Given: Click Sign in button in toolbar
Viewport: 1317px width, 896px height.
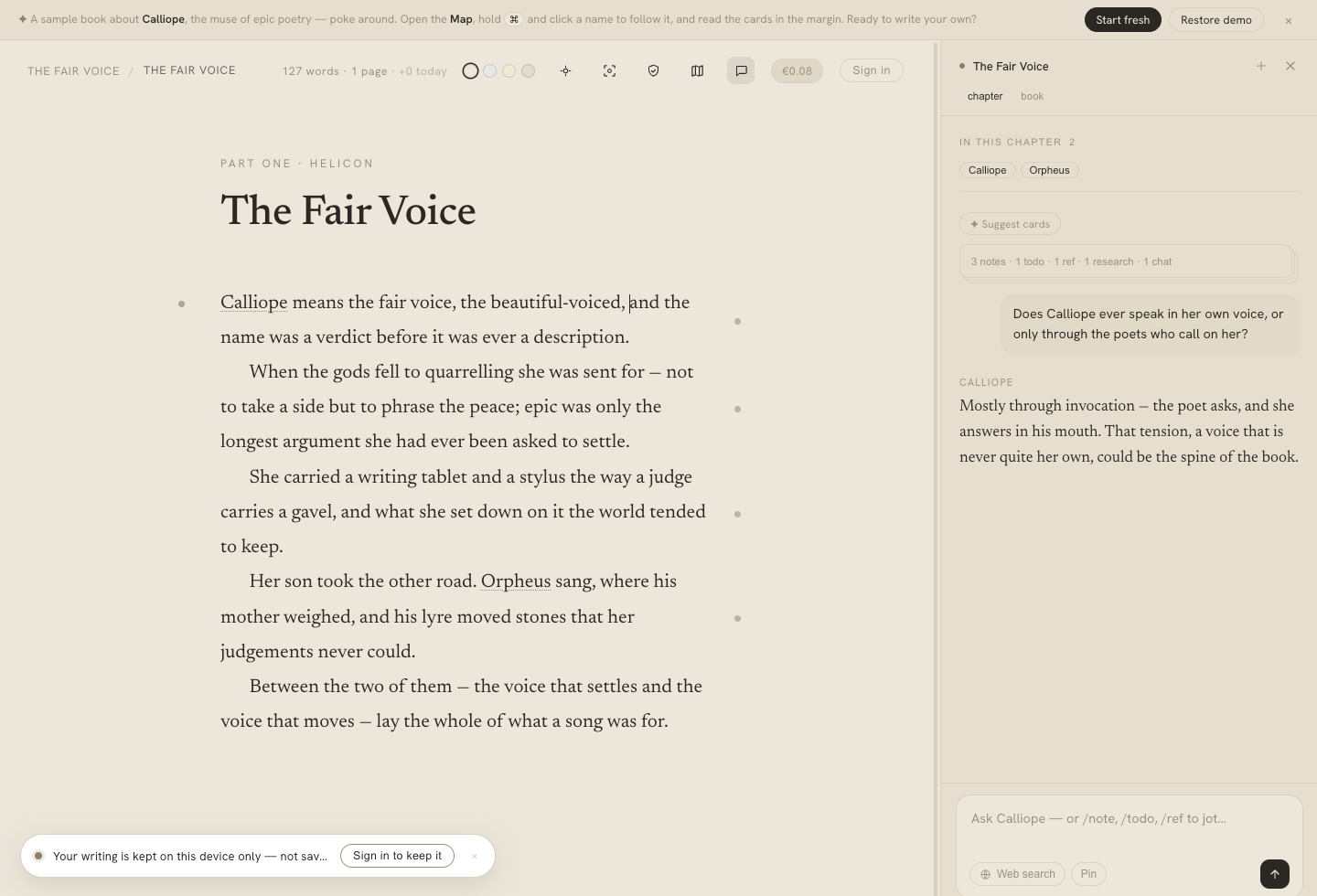Looking at the screenshot, I should (x=872, y=70).
